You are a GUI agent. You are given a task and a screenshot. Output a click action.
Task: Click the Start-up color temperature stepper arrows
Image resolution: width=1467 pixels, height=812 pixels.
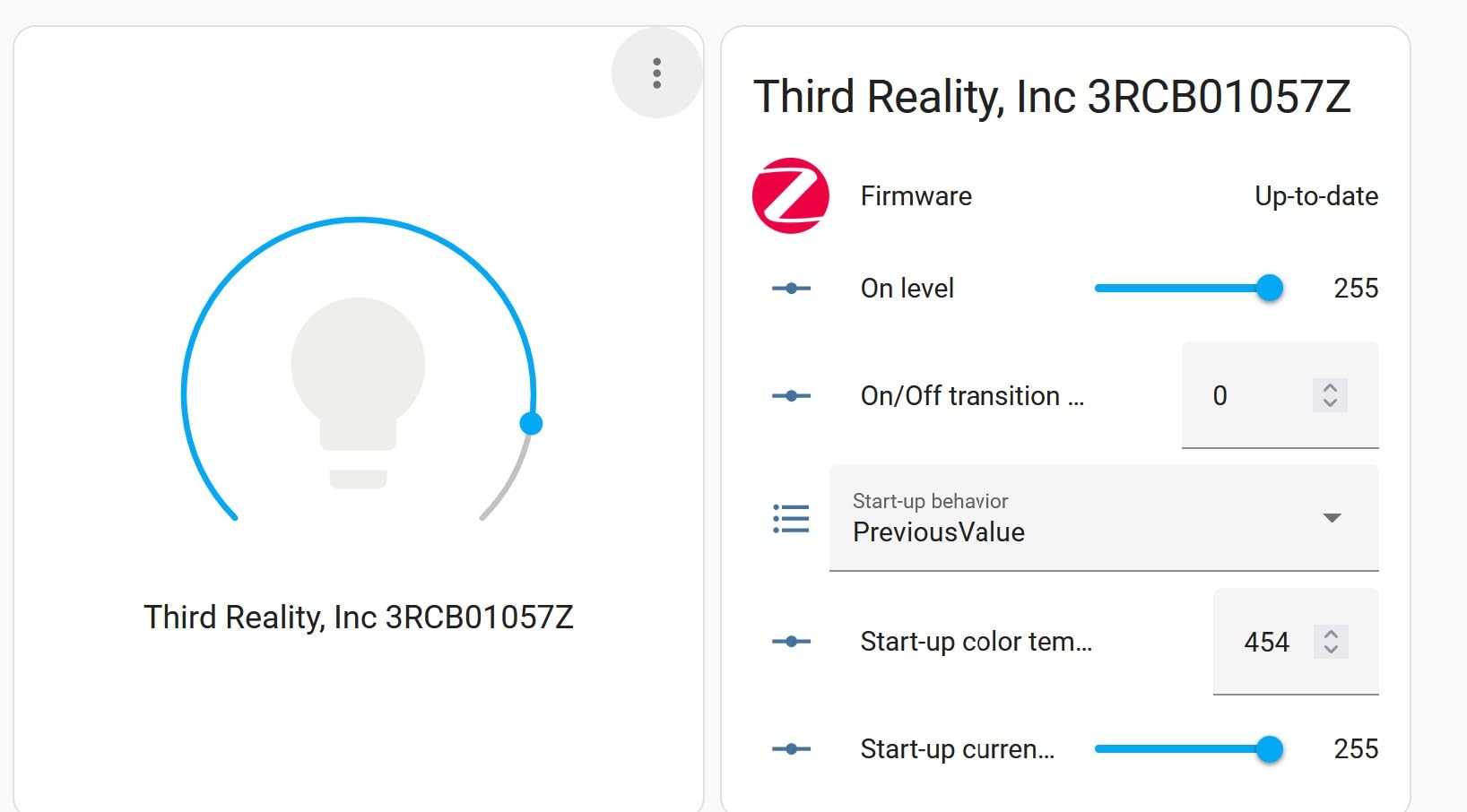tap(1331, 642)
